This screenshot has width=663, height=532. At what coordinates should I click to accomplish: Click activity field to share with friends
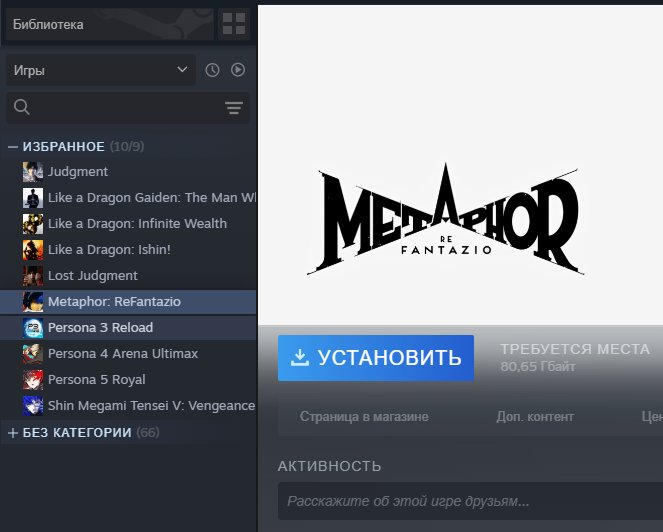pos(470,501)
